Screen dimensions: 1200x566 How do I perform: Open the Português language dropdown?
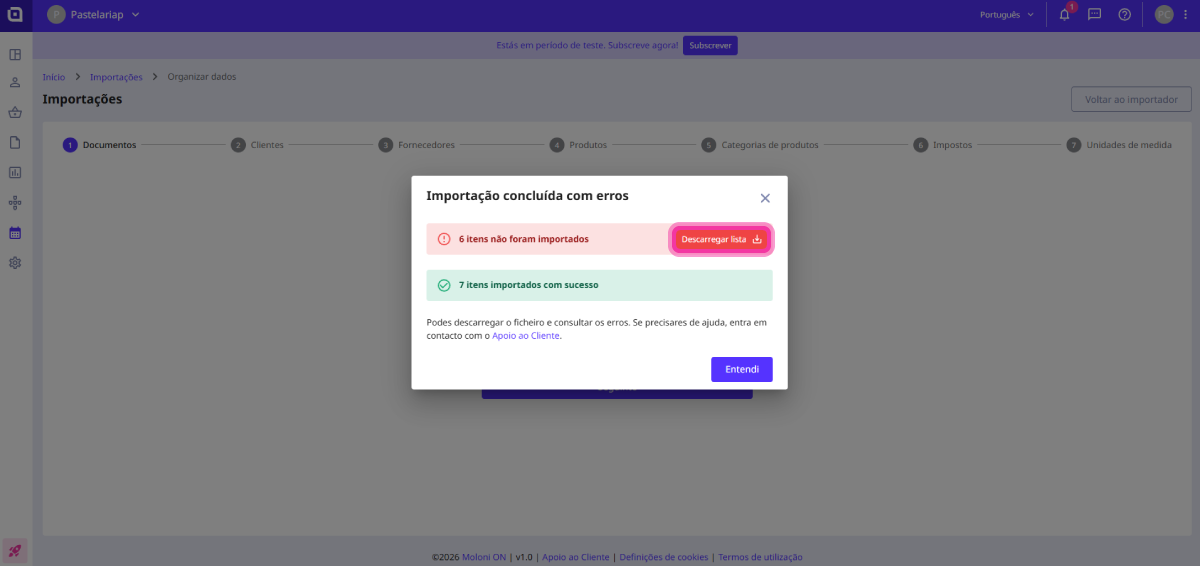tap(1007, 15)
